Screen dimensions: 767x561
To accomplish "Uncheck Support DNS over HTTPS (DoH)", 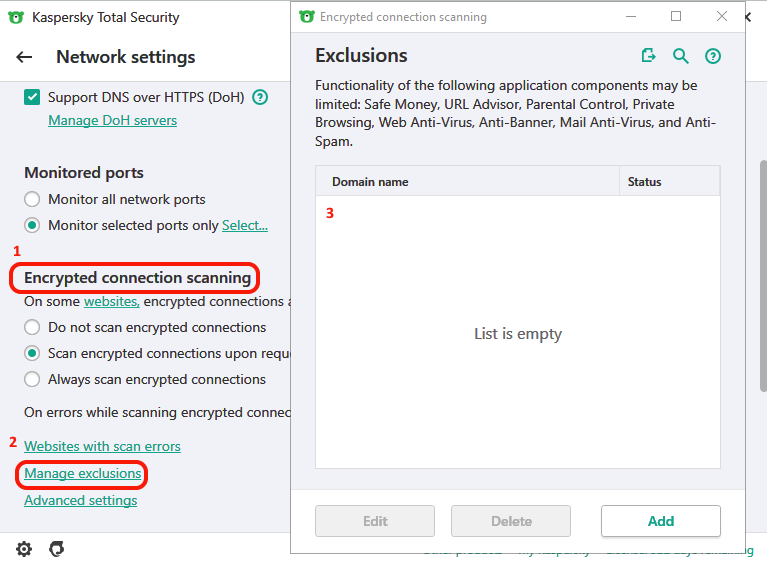I will [x=32, y=97].
